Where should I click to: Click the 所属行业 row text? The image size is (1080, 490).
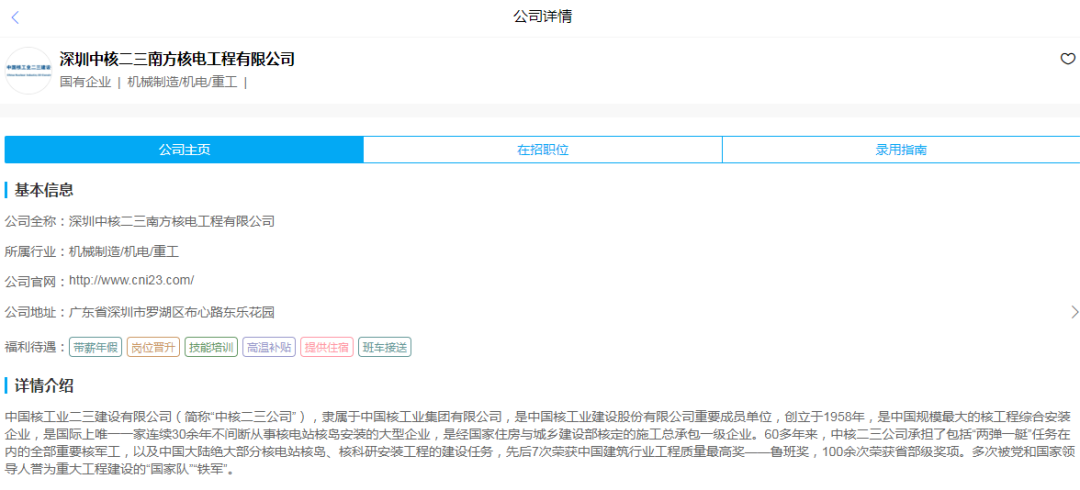click(x=92, y=252)
